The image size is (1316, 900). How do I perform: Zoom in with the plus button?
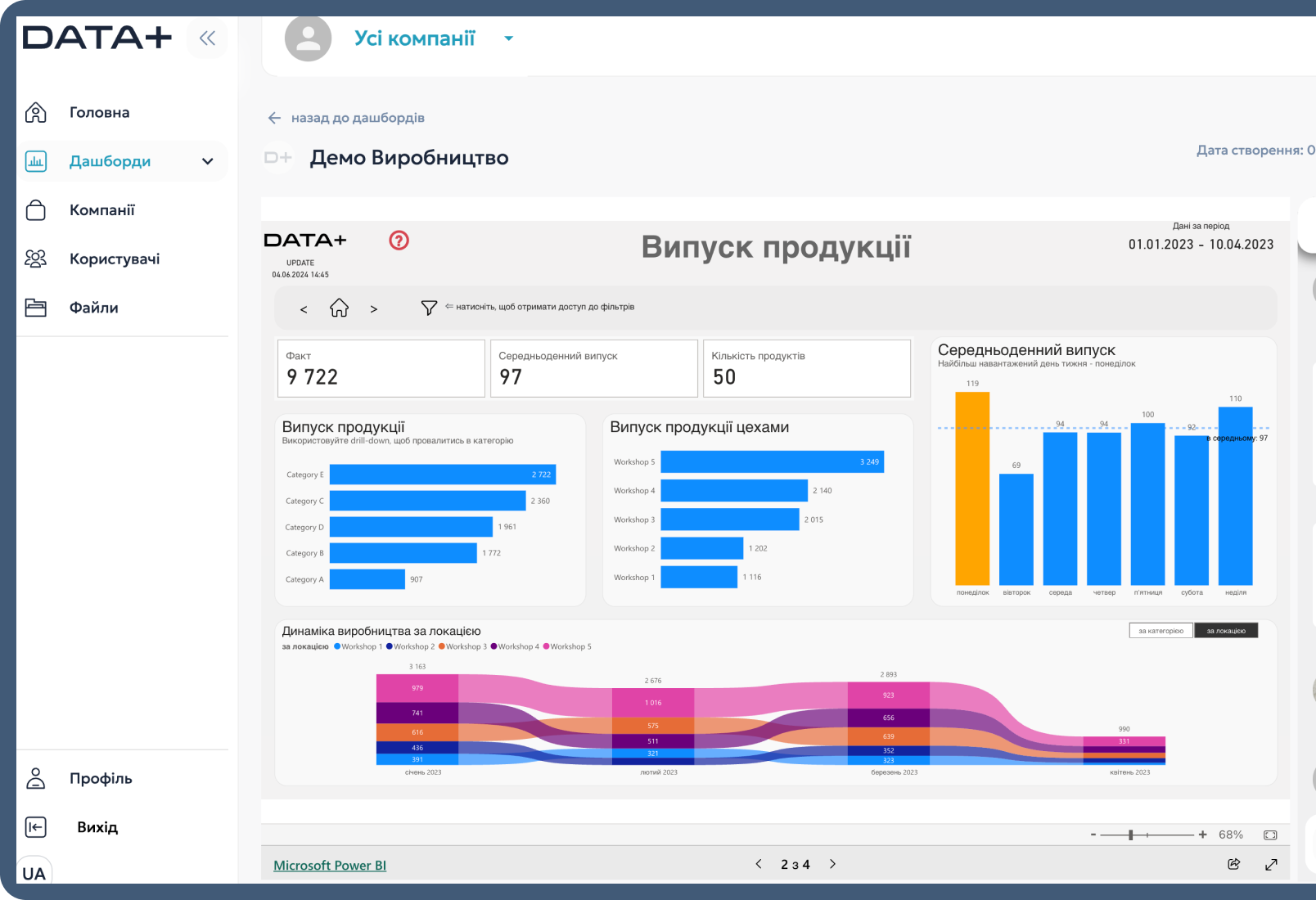click(x=1202, y=835)
